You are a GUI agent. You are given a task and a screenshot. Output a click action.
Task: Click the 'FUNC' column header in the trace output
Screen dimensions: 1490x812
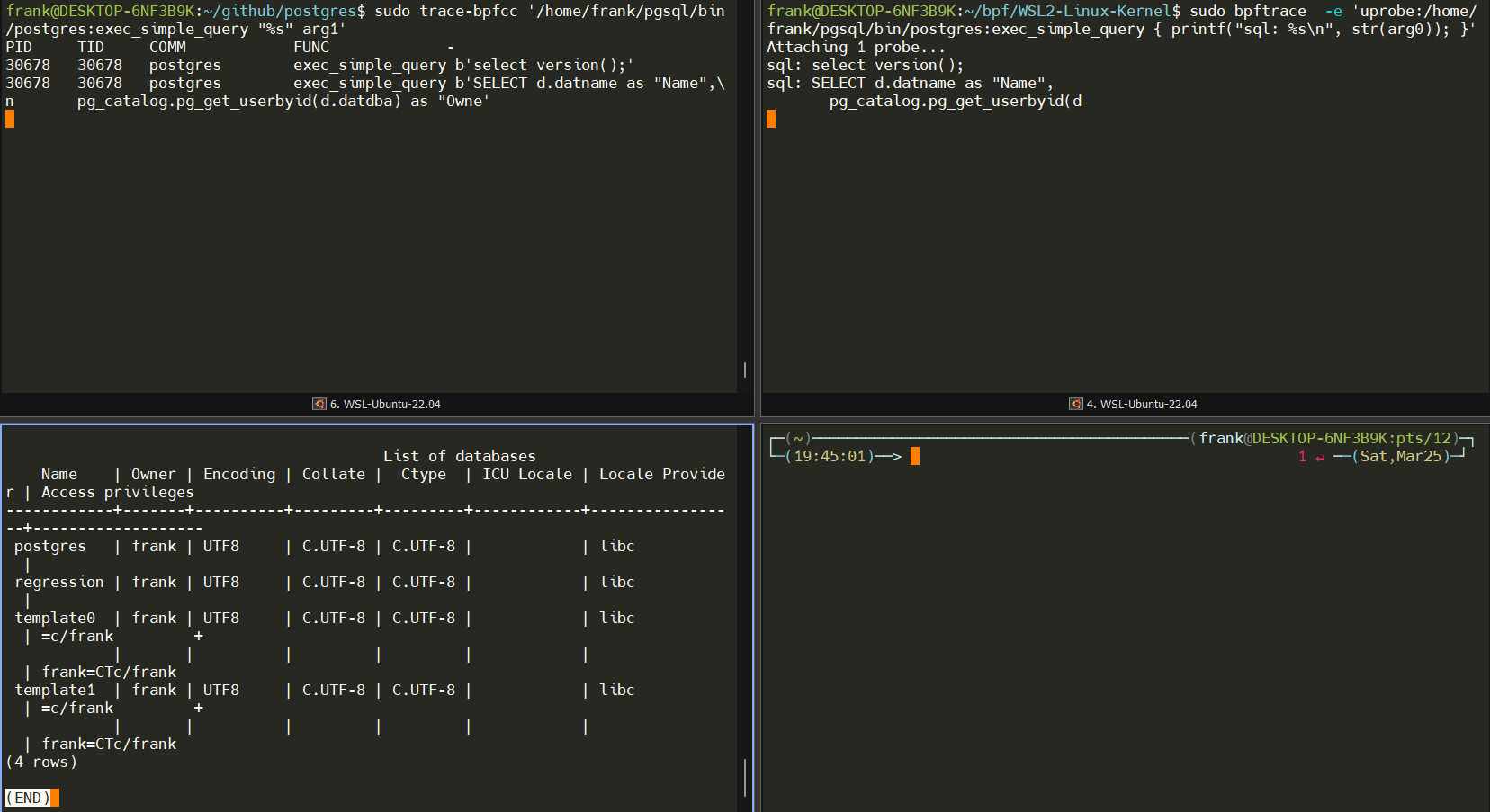pos(311,47)
